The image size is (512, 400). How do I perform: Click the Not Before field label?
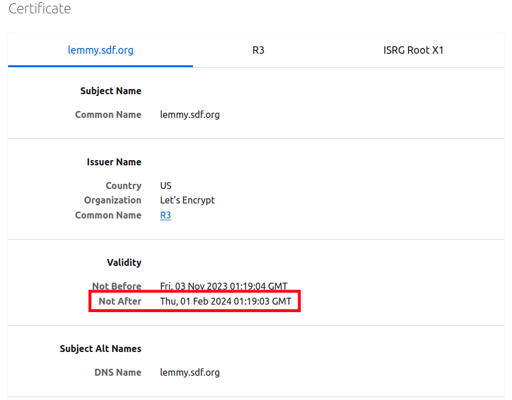[117, 286]
